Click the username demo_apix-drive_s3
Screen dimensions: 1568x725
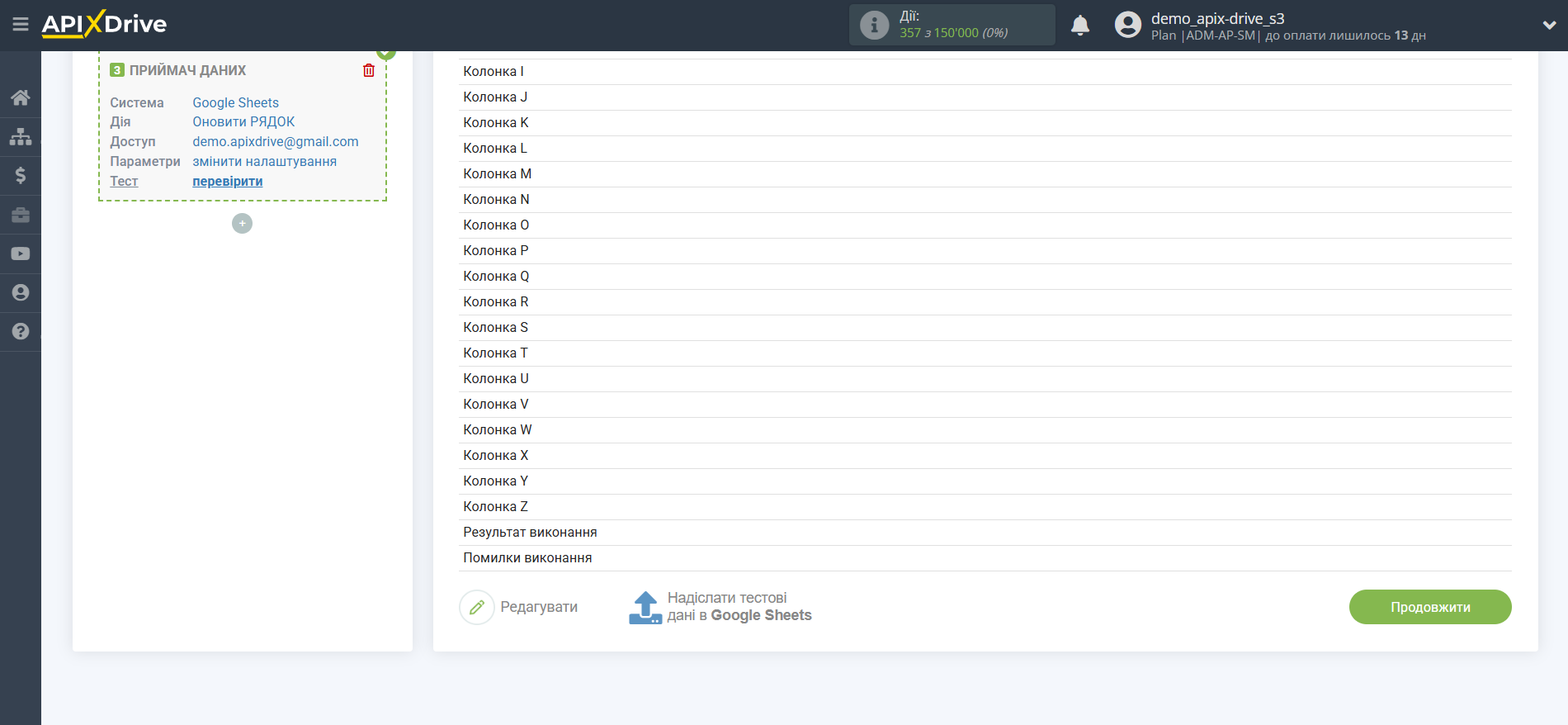[1218, 18]
